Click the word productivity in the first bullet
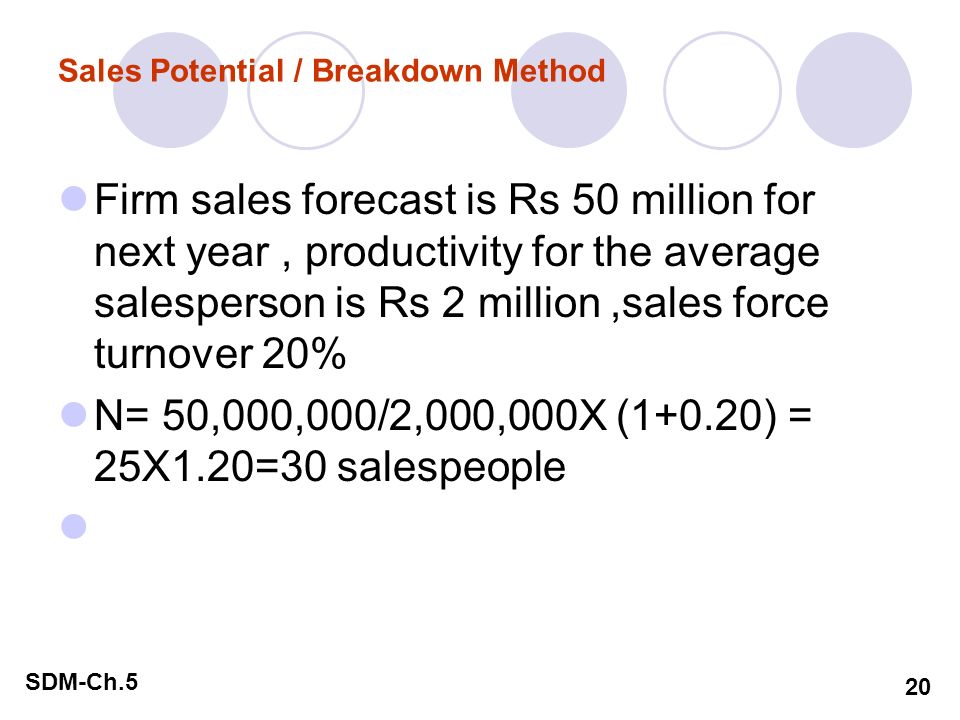This screenshot has width=960, height=720. (413, 252)
